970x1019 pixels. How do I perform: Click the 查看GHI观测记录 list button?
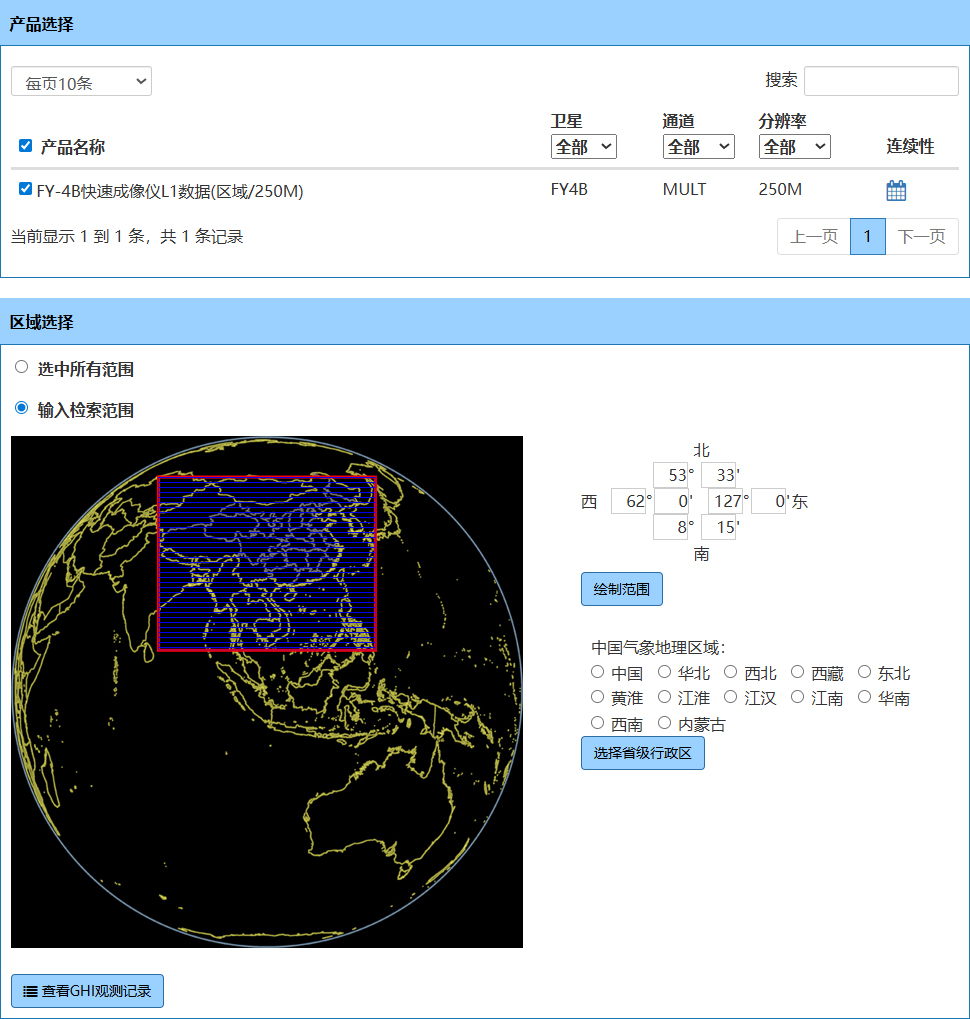click(x=87, y=991)
